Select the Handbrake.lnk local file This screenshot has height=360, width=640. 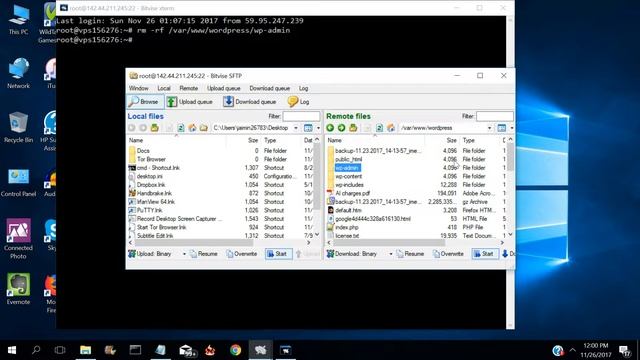154,193
